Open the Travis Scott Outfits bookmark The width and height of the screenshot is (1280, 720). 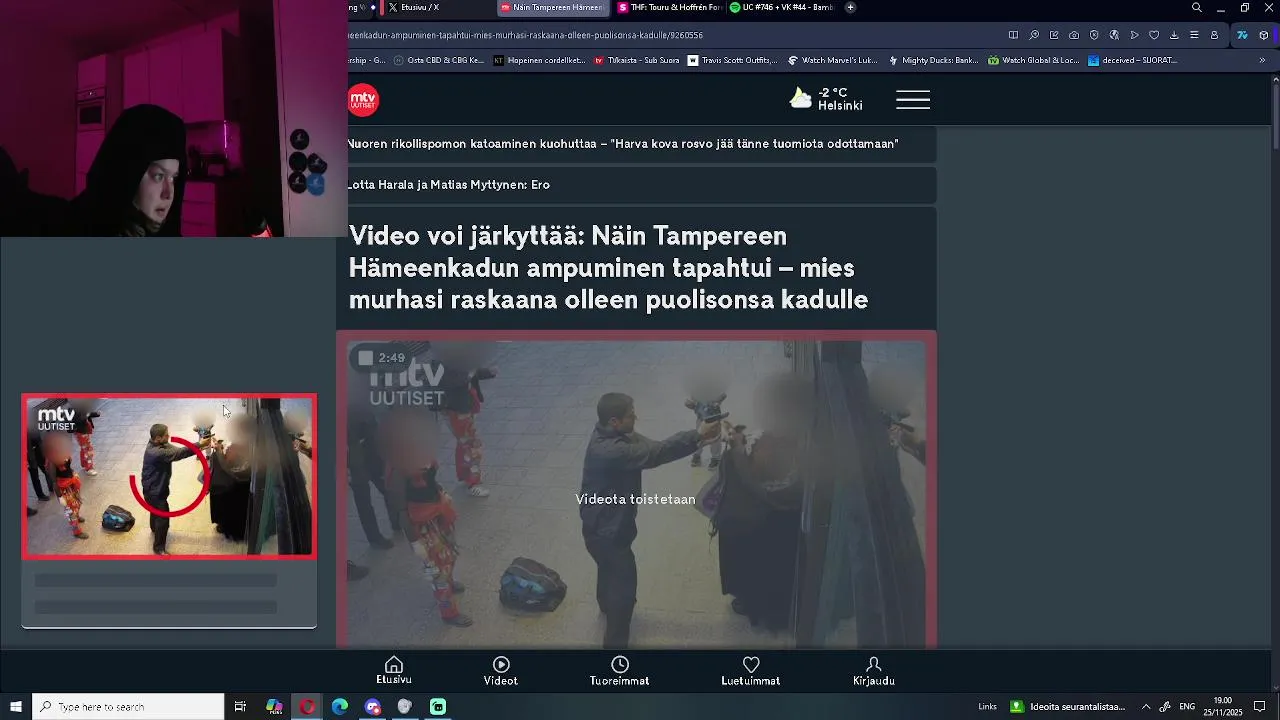tap(732, 60)
